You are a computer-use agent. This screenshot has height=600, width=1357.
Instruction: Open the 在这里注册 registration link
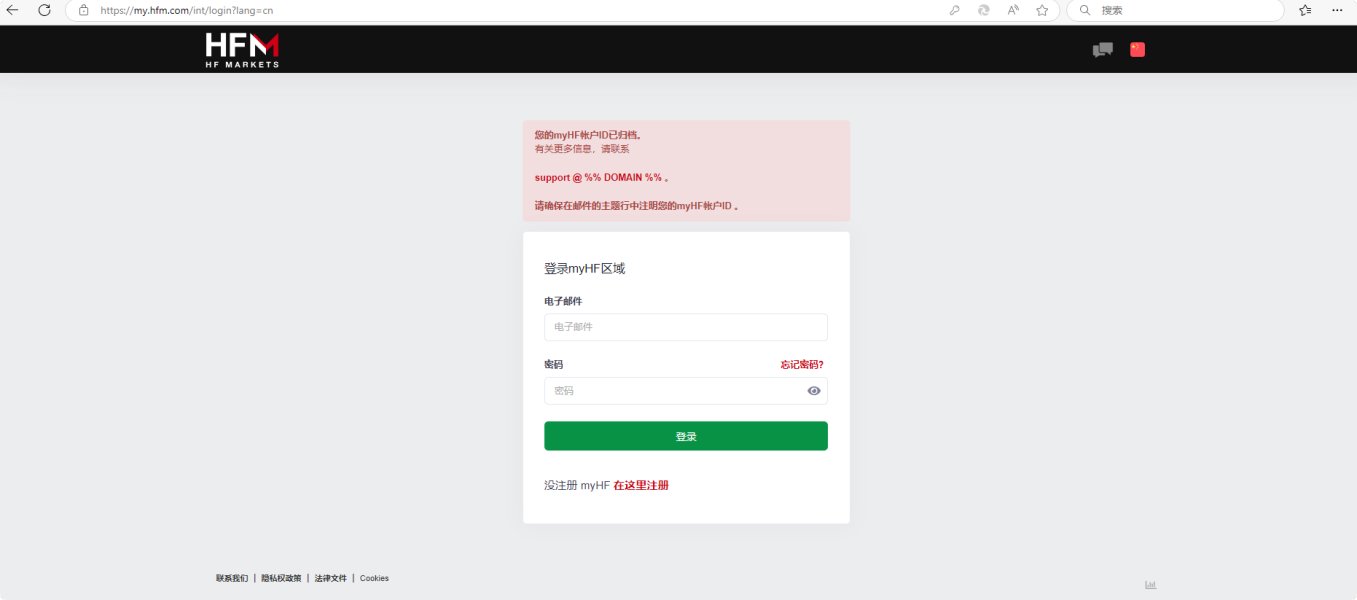[x=641, y=485]
